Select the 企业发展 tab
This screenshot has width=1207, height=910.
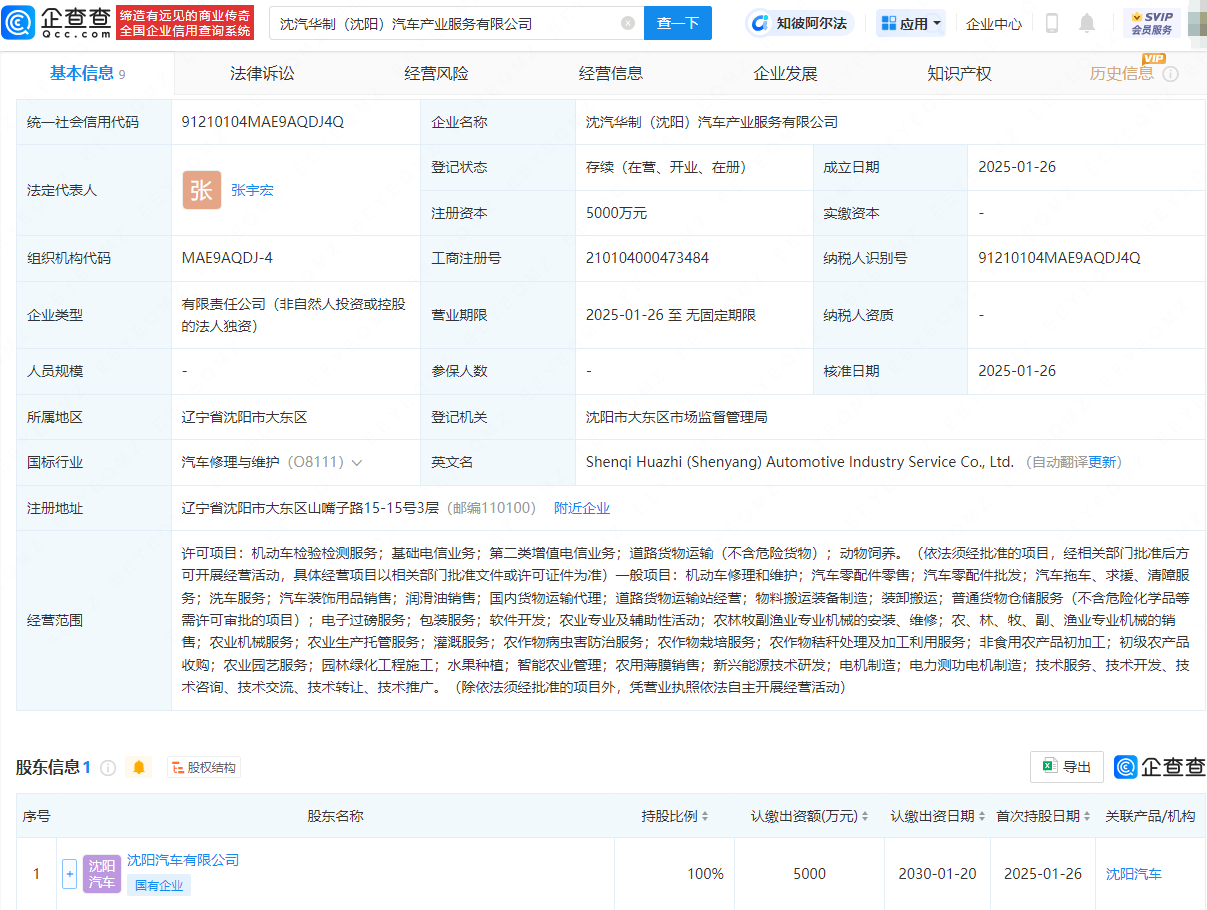click(x=785, y=73)
